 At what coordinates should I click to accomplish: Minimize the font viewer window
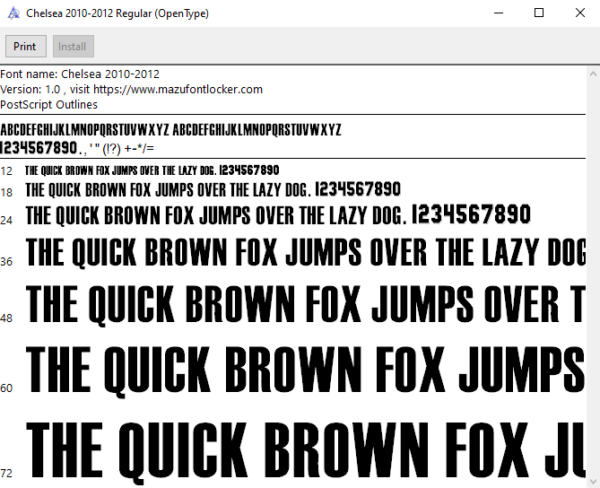[498, 13]
